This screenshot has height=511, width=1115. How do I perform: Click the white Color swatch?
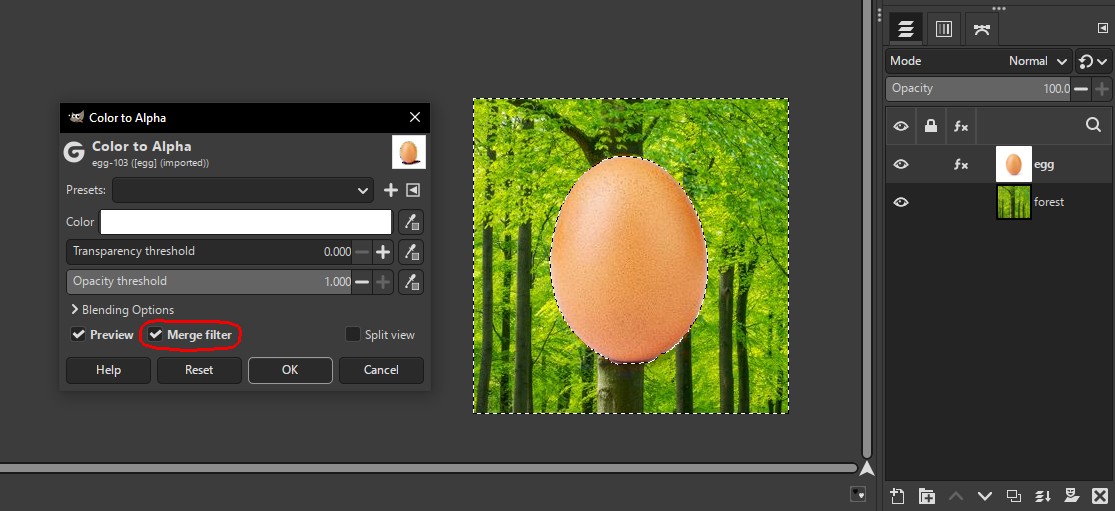tap(246, 222)
